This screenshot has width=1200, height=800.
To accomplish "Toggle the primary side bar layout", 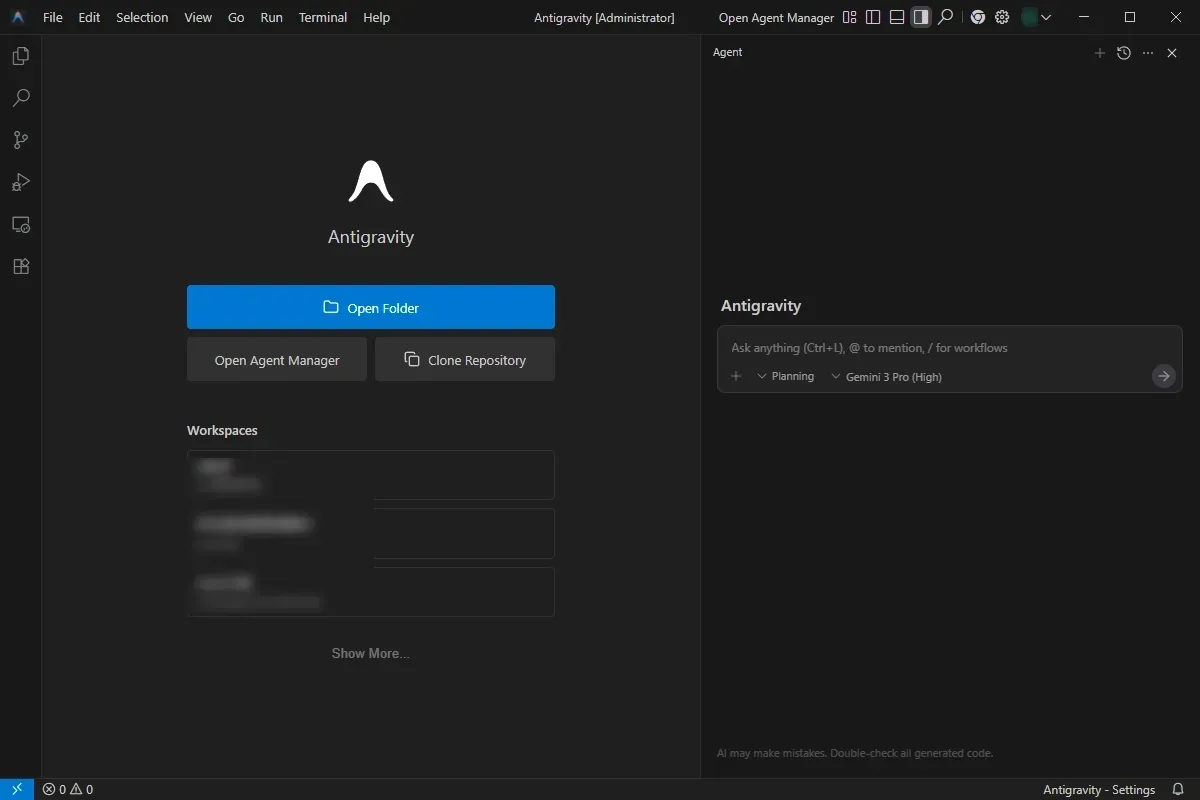I will coord(873,17).
